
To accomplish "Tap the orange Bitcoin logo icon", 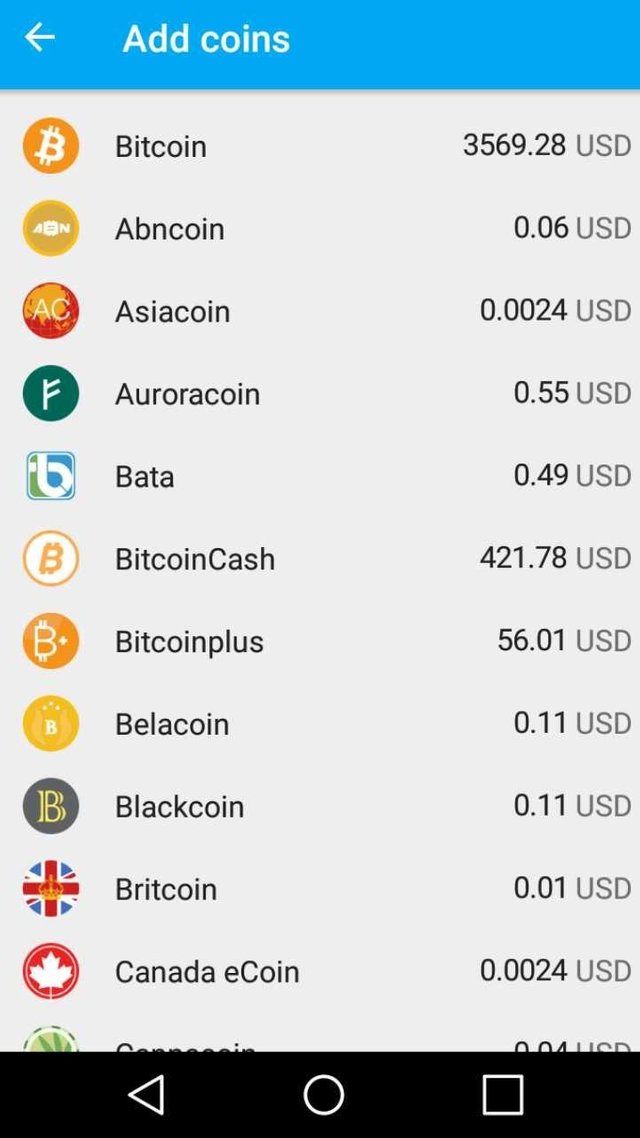I will point(51,146).
